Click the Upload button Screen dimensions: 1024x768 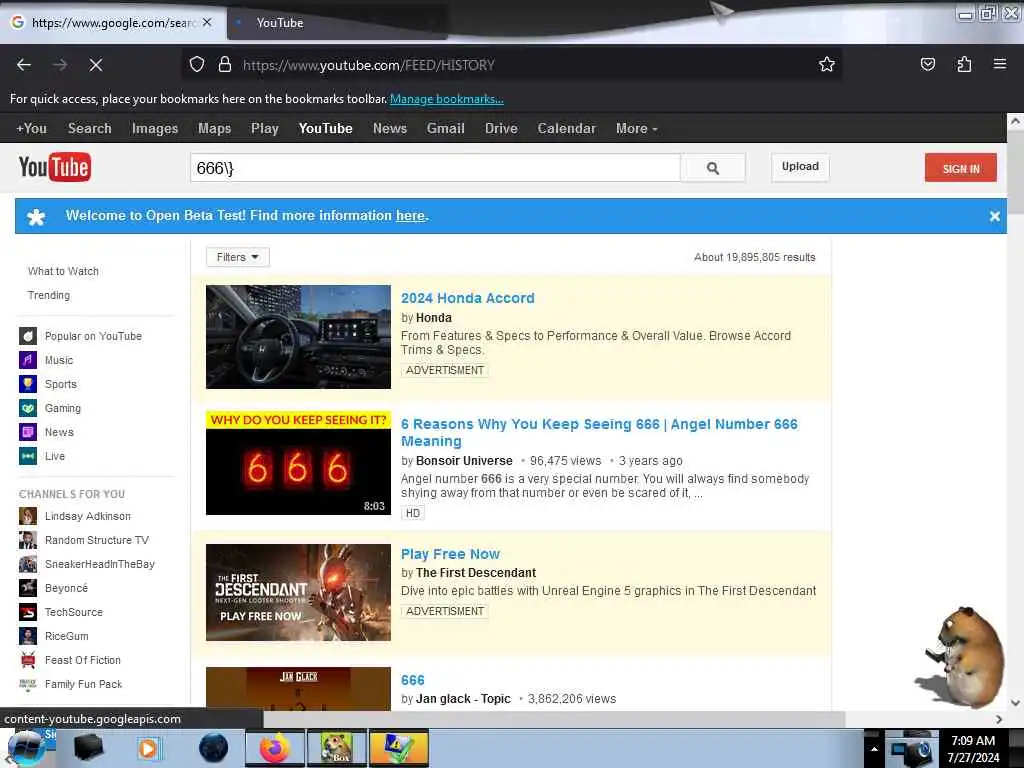(800, 167)
